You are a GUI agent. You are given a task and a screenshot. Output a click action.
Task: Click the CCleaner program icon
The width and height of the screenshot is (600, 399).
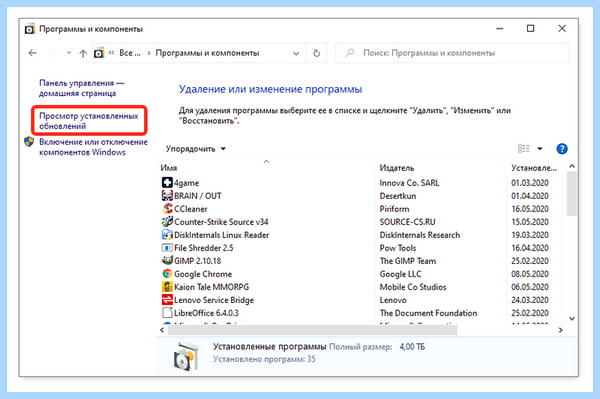(x=167, y=208)
